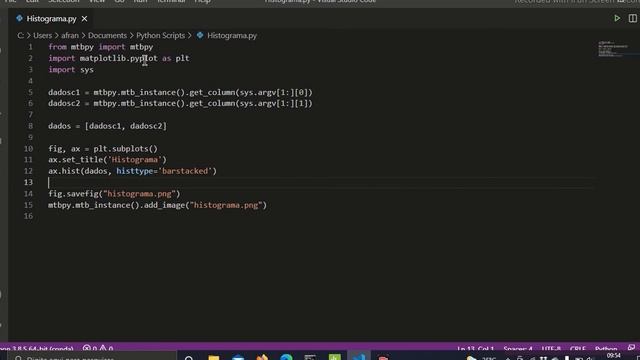Screen dimensions: 640x360
Task: Click the Python icon beside the Histograma.py breadcrumb
Action: click(x=200, y=36)
